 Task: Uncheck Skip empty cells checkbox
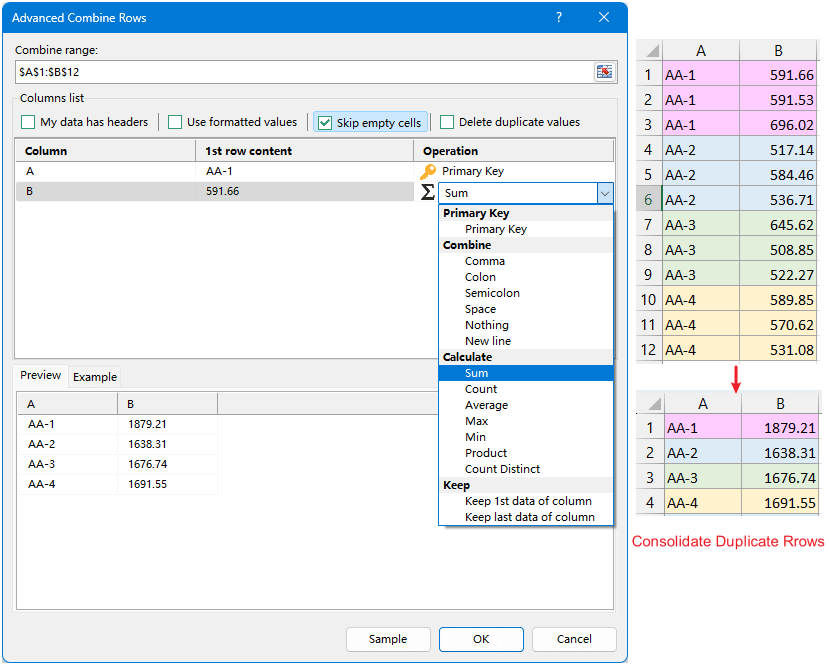pos(325,123)
